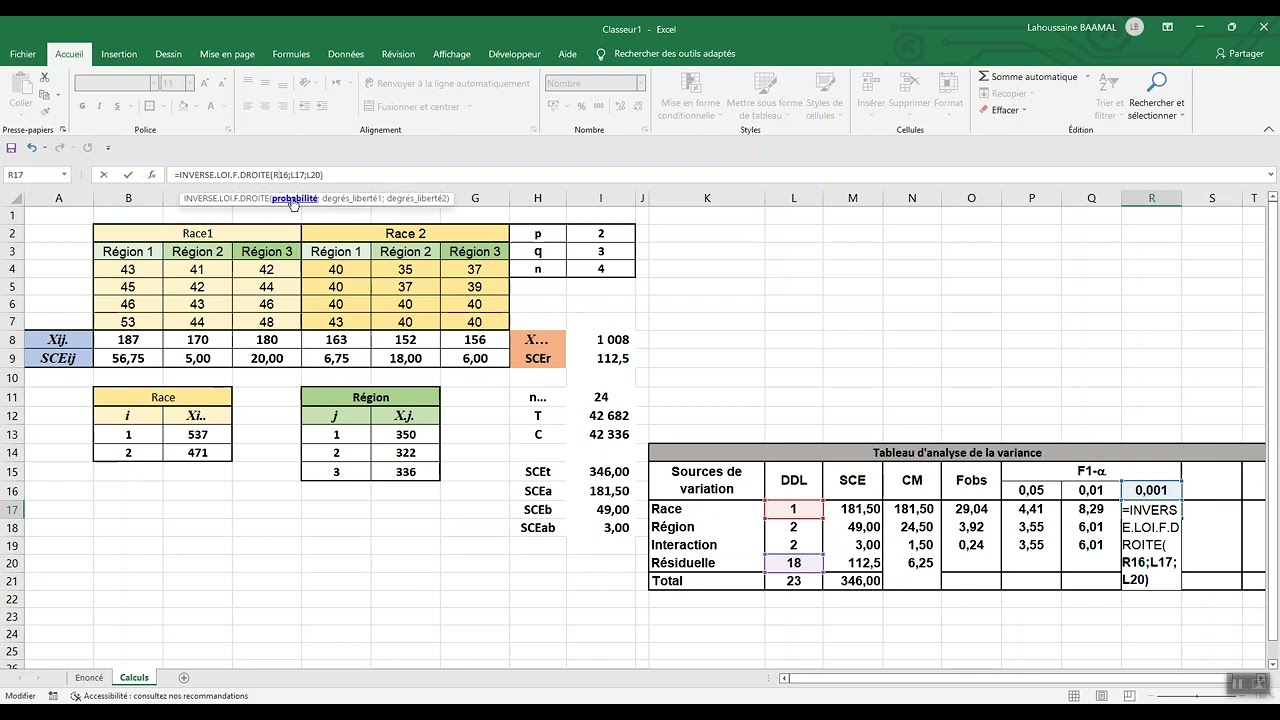Click the thousands separator 000 icon
This screenshot has height=720, width=1280.
[x=598, y=106]
